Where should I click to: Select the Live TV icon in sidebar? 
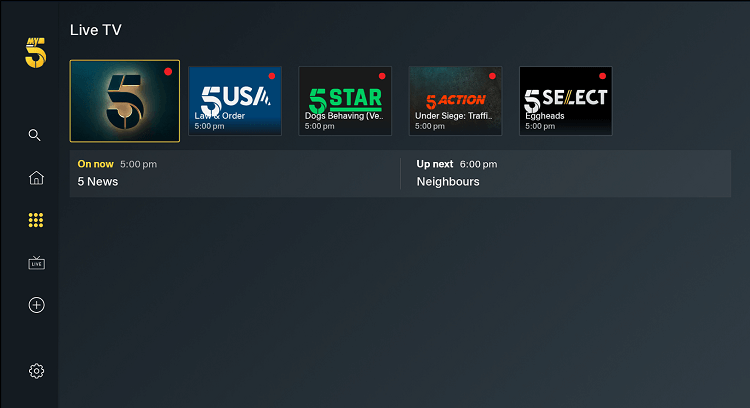36,263
